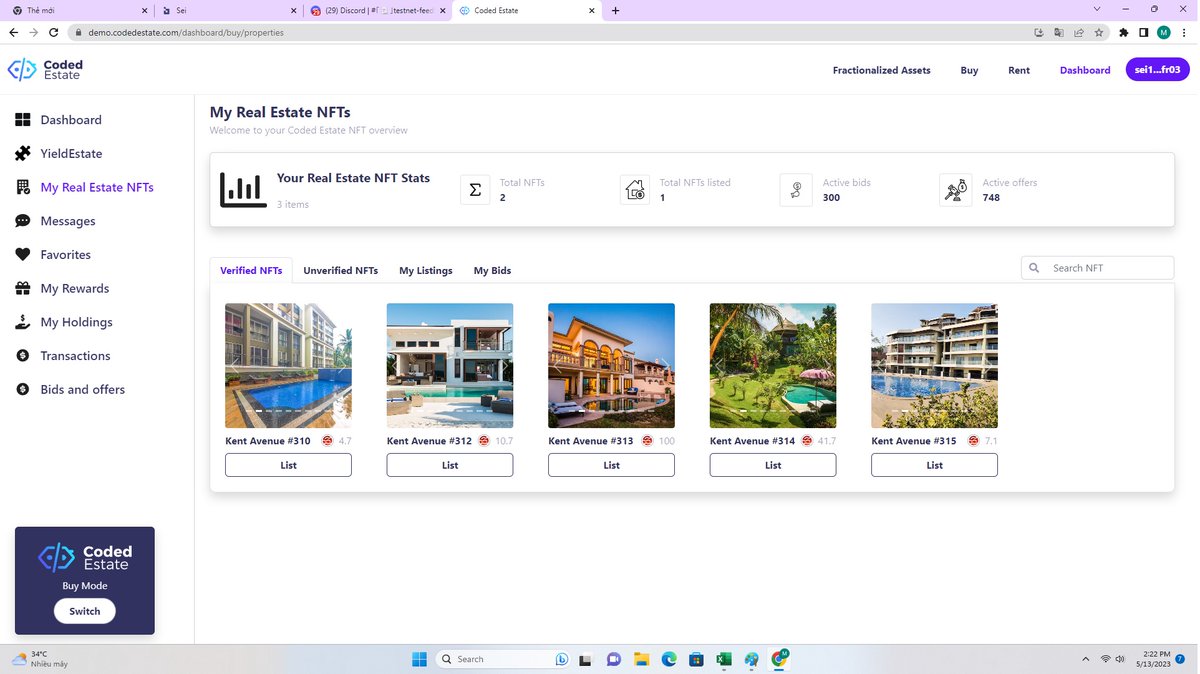Click Switch in Buy Mode card
Image resolution: width=1200 pixels, height=674 pixels.
(85, 611)
